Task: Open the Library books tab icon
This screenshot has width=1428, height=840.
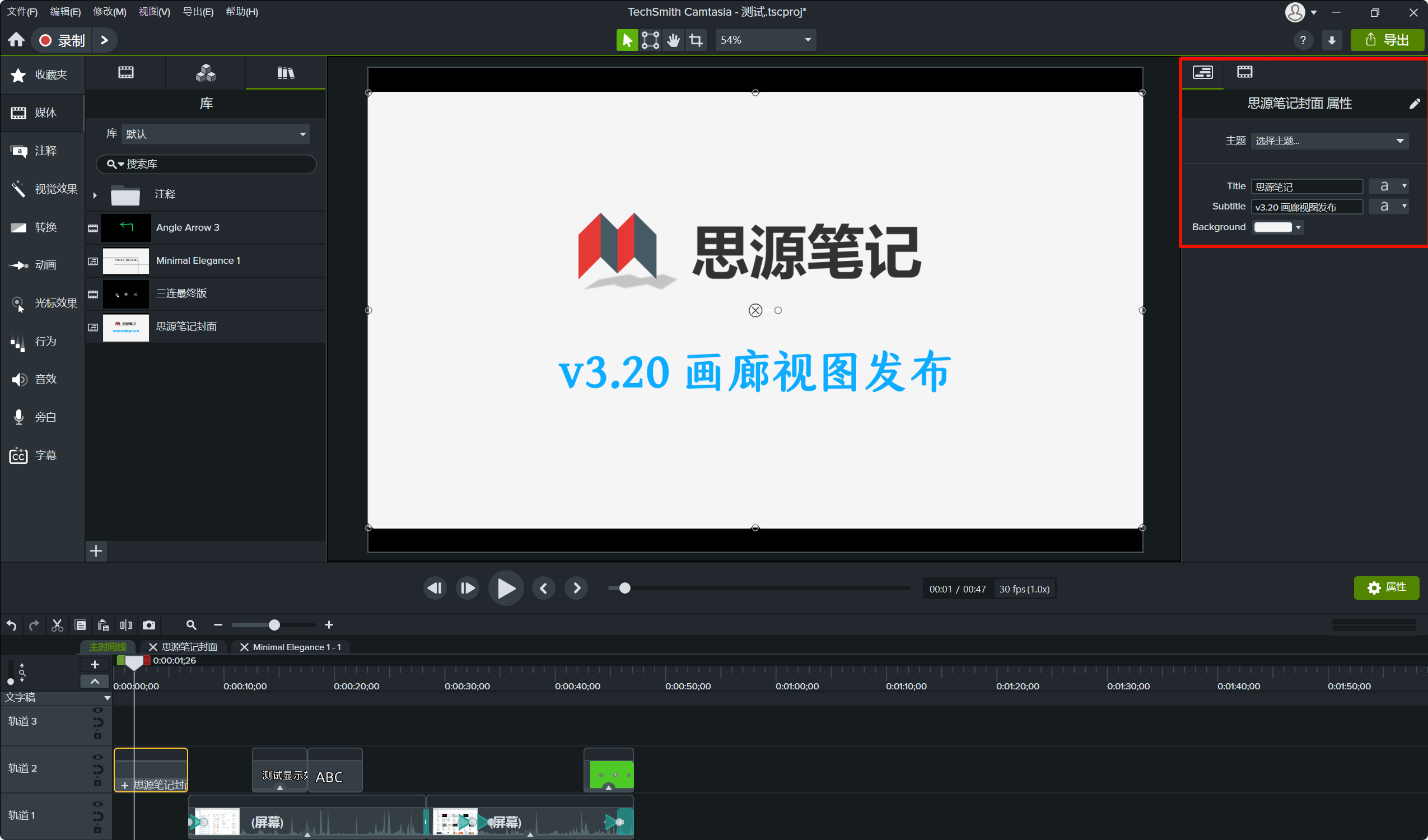Action: [286, 73]
